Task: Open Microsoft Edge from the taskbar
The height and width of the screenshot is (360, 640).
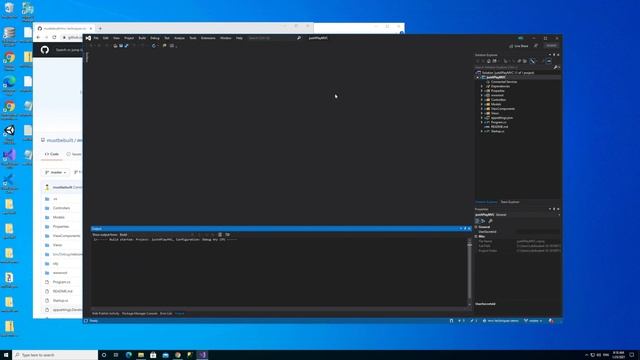Action: click(x=129, y=355)
